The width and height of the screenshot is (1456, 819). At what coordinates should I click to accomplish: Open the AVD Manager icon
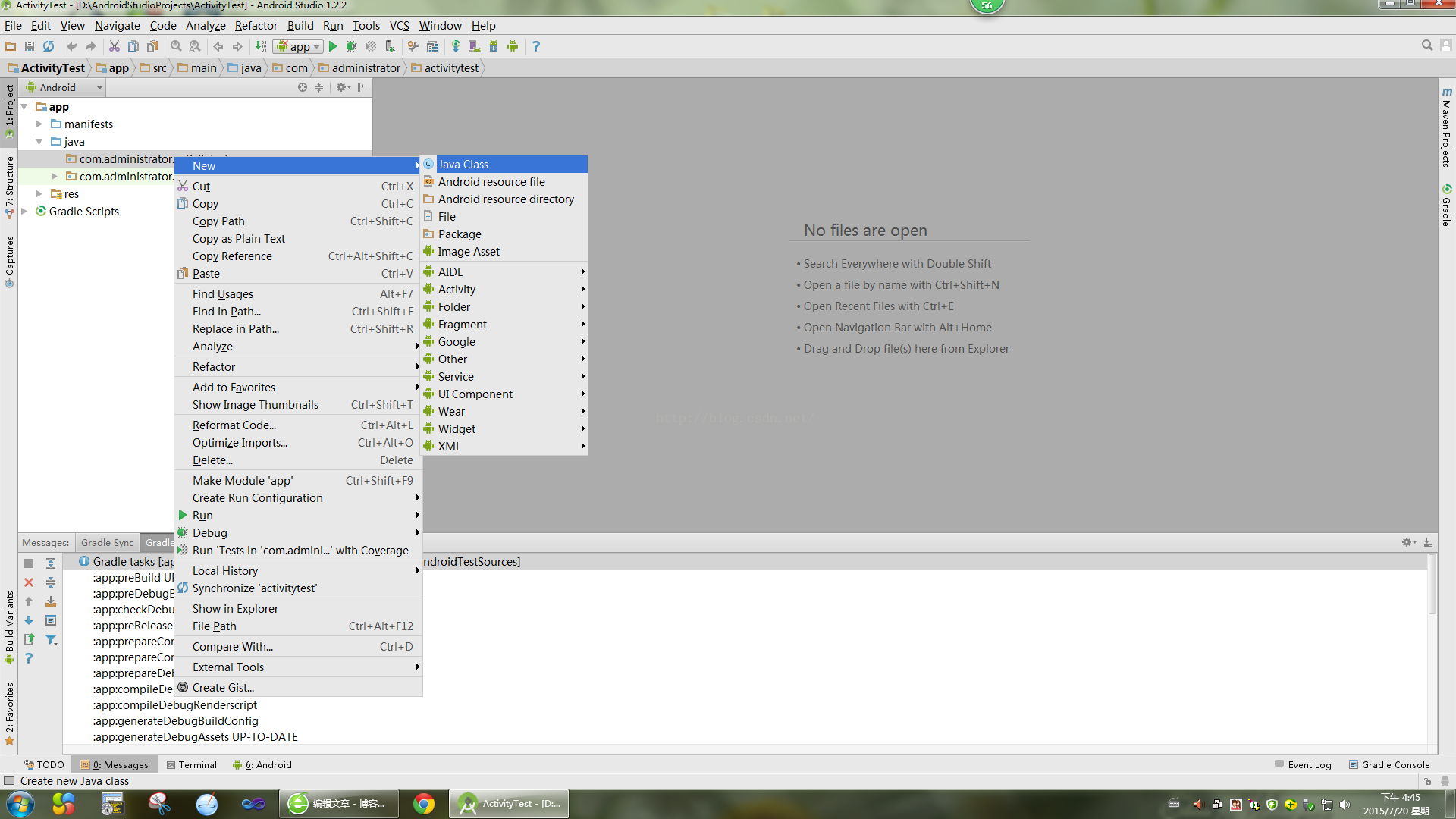[x=475, y=46]
